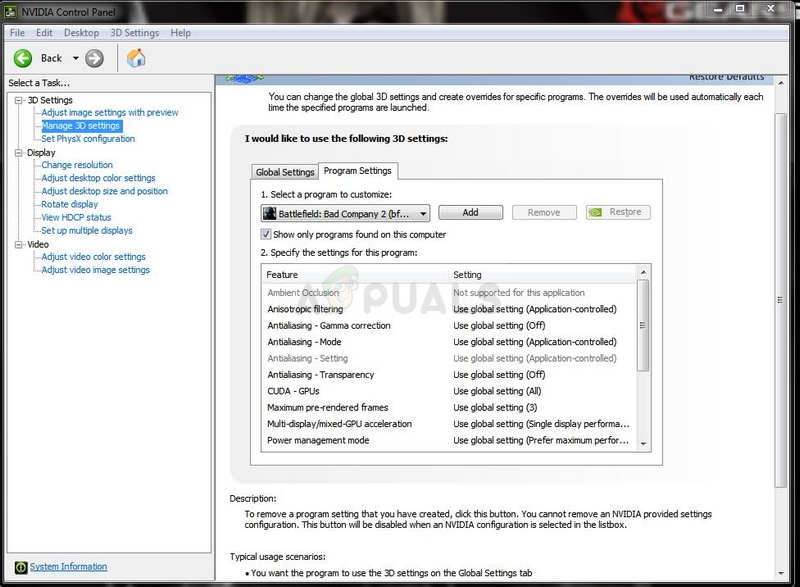Screen dimensions: 800x587
Task: Switch to the Global Settings tab
Action: pyautogui.click(x=285, y=172)
